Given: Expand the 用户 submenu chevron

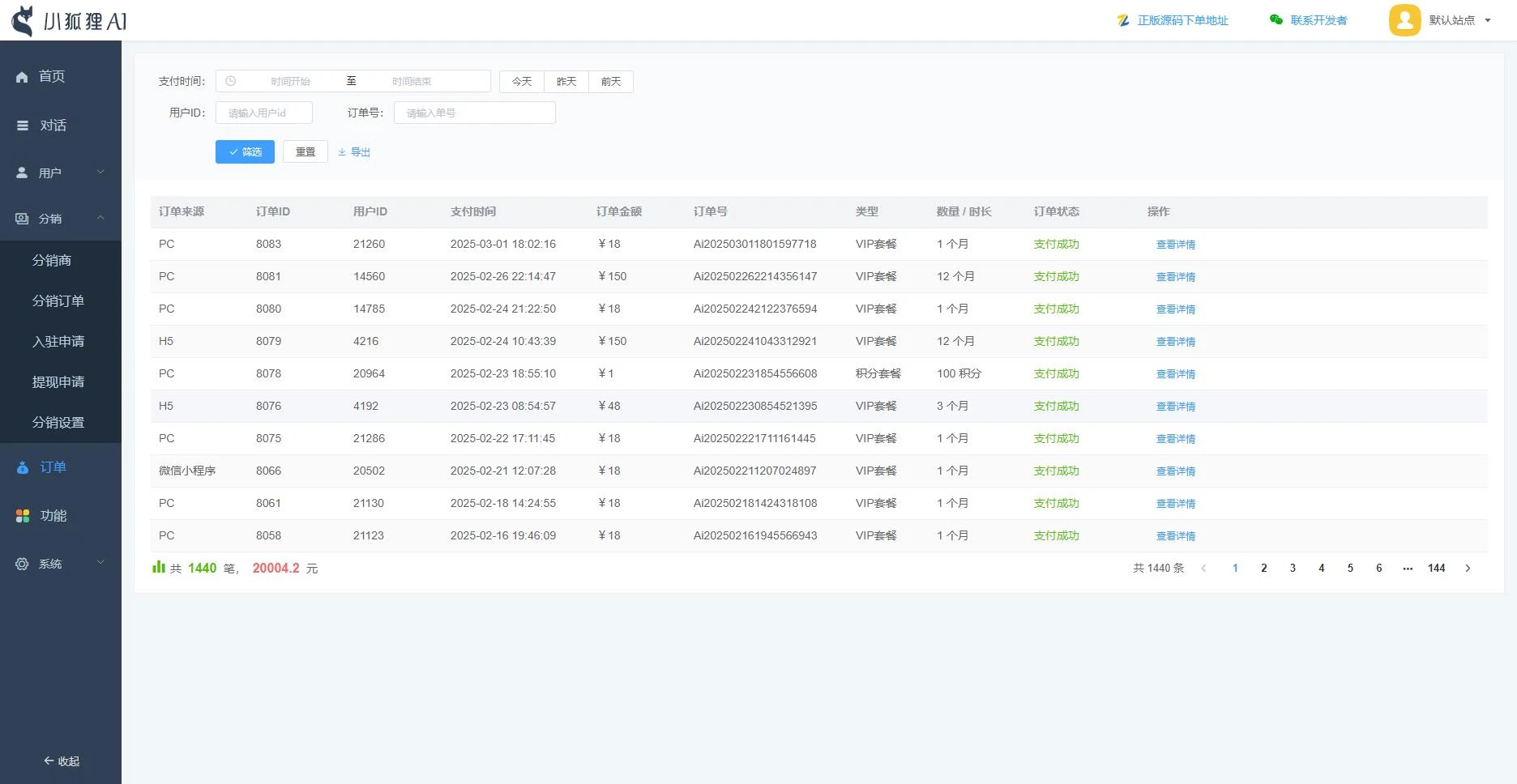Looking at the screenshot, I should pyautogui.click(x=100, y=172).
